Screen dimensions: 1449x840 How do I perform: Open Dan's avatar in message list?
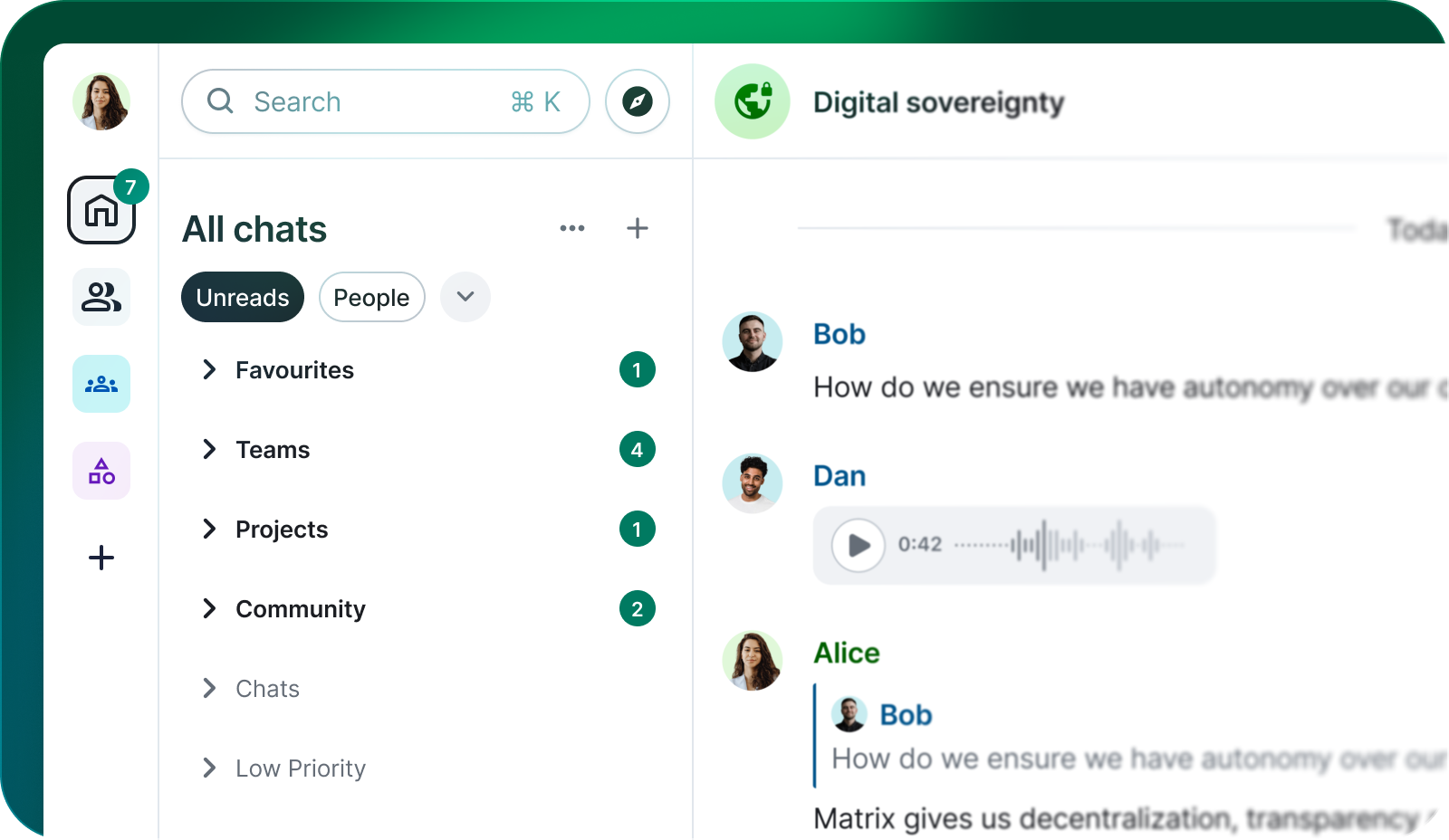tap(753, 483)
